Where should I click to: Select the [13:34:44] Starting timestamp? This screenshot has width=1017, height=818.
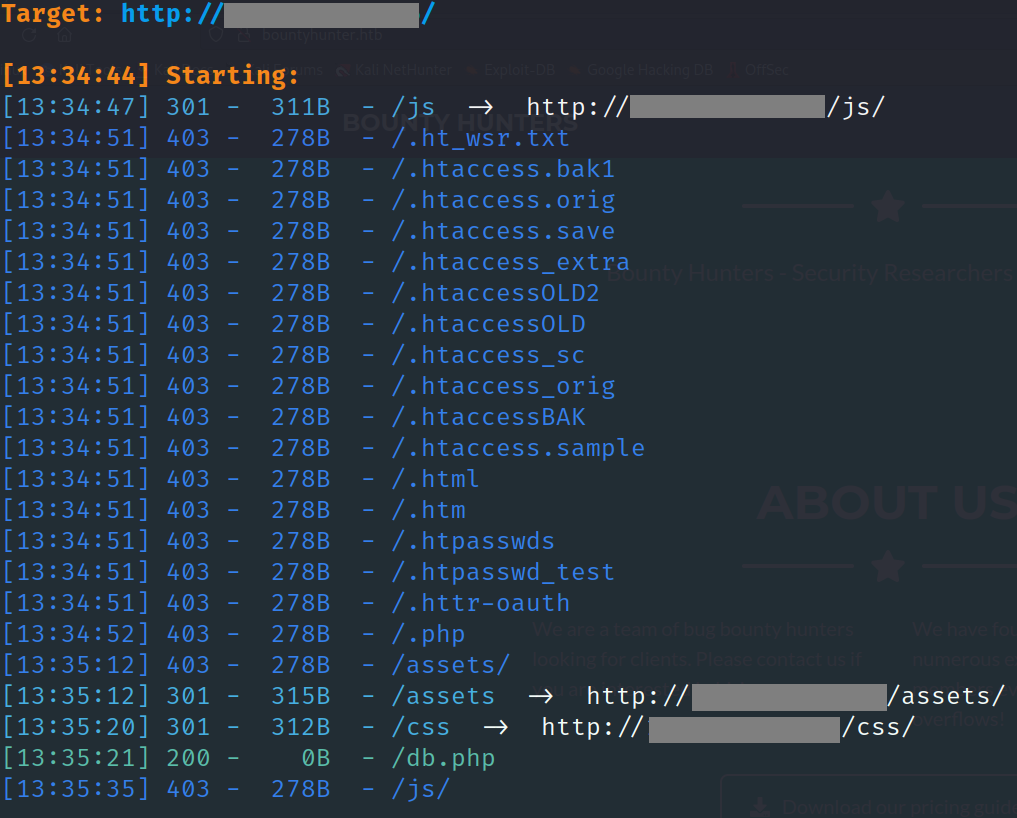(76, 76)
